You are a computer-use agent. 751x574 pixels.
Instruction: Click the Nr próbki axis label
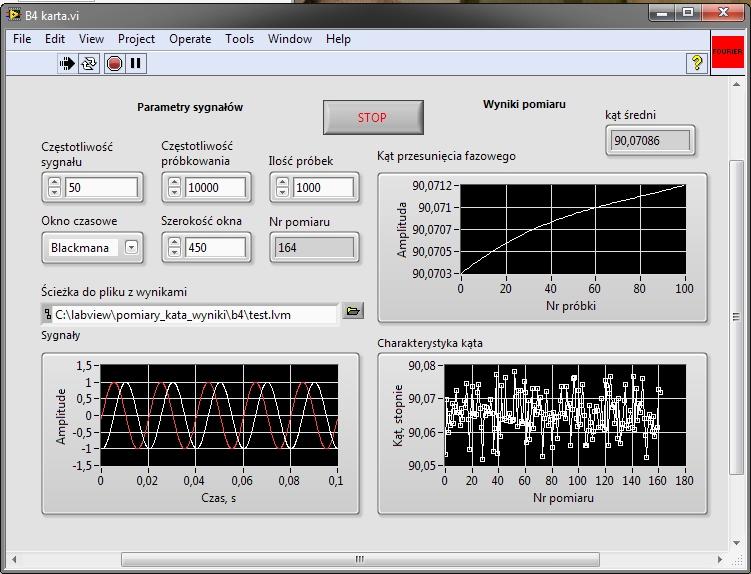point(571,306)
